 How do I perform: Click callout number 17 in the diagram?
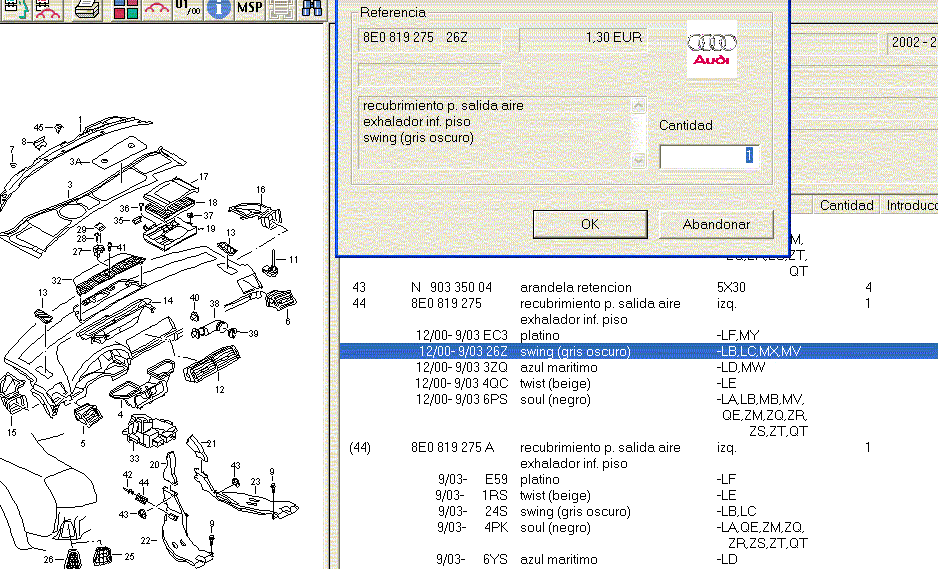coord(204,177)
